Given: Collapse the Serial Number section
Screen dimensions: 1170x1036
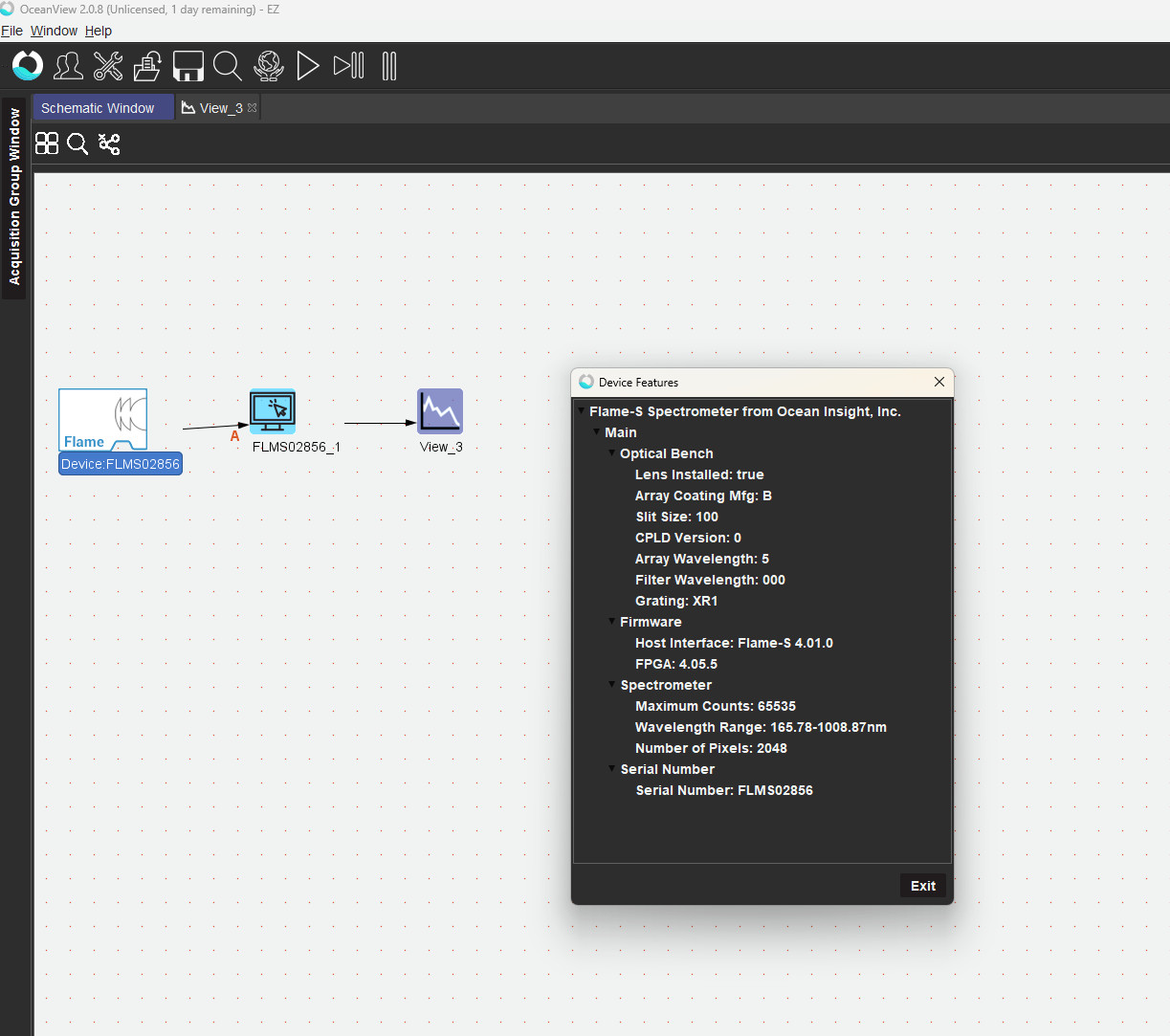Looking at the screenshot, I should click(611, 768).
